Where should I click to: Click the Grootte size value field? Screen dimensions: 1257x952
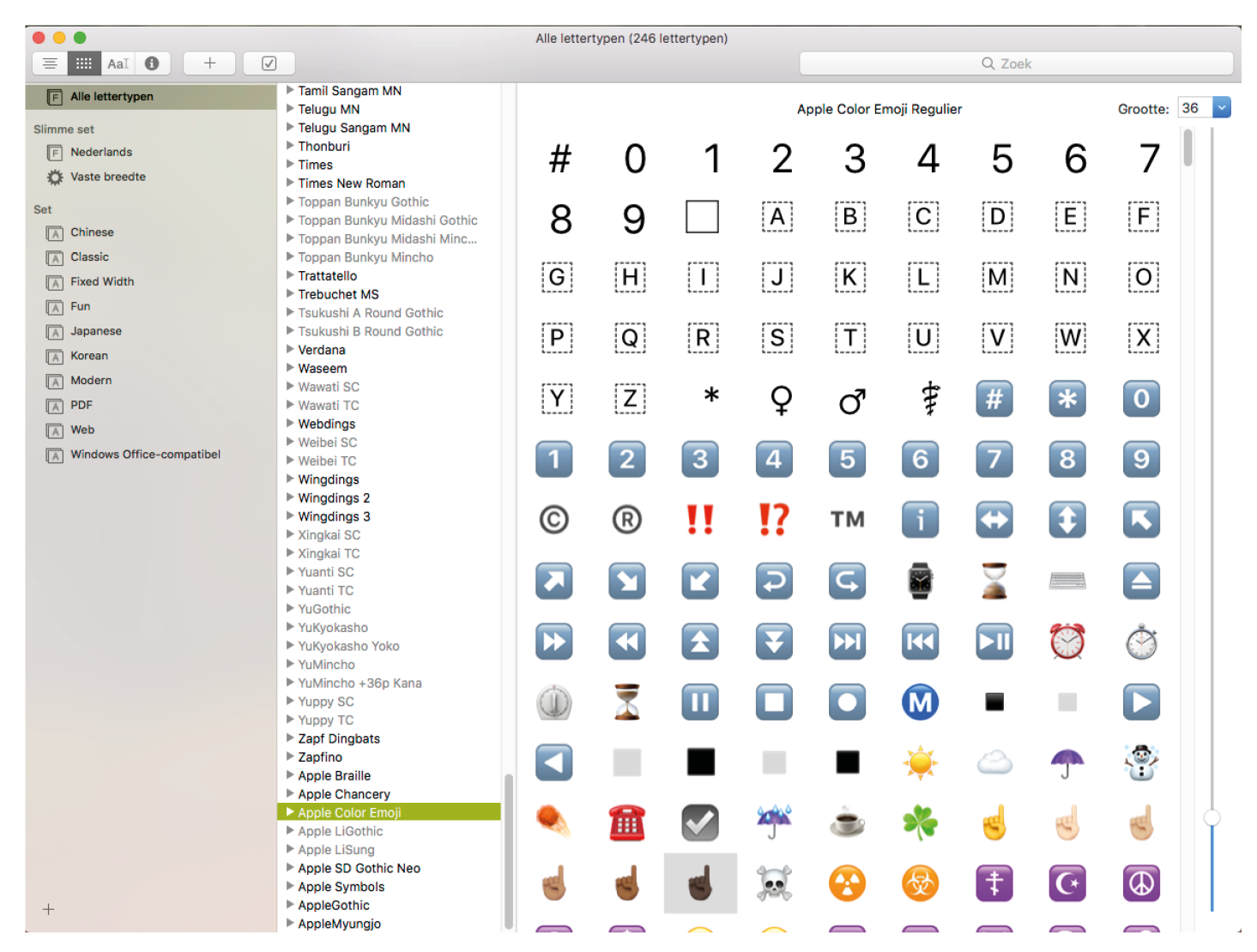[1194, 108]
